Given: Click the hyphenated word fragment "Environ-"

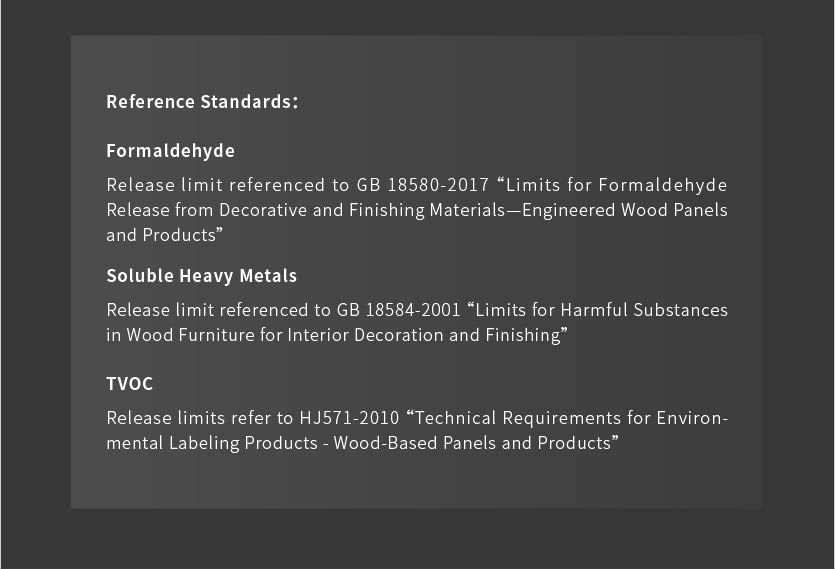Looking at the screenshot, I should click(693, 418).
